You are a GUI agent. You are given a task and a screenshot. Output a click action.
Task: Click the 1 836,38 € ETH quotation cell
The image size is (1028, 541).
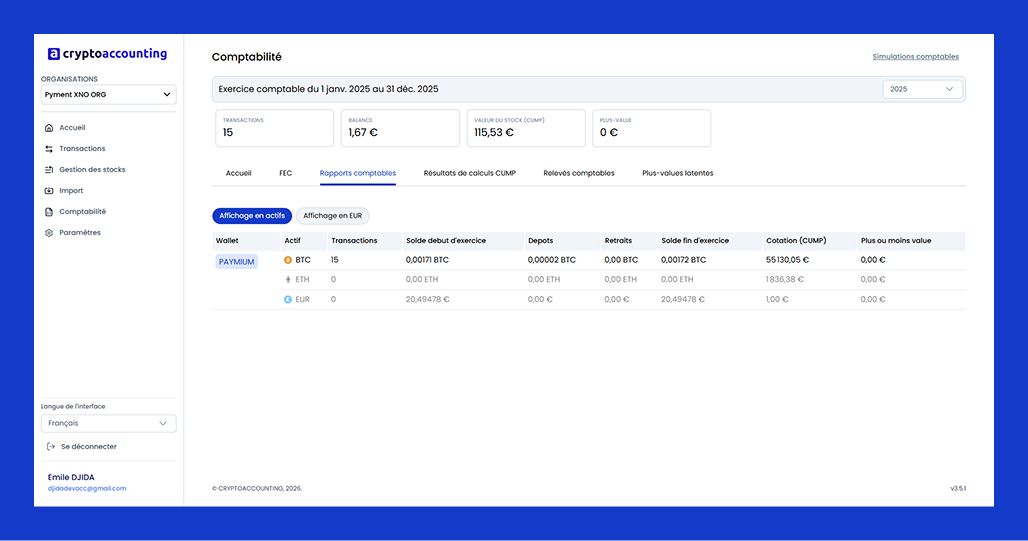[785, 279]
